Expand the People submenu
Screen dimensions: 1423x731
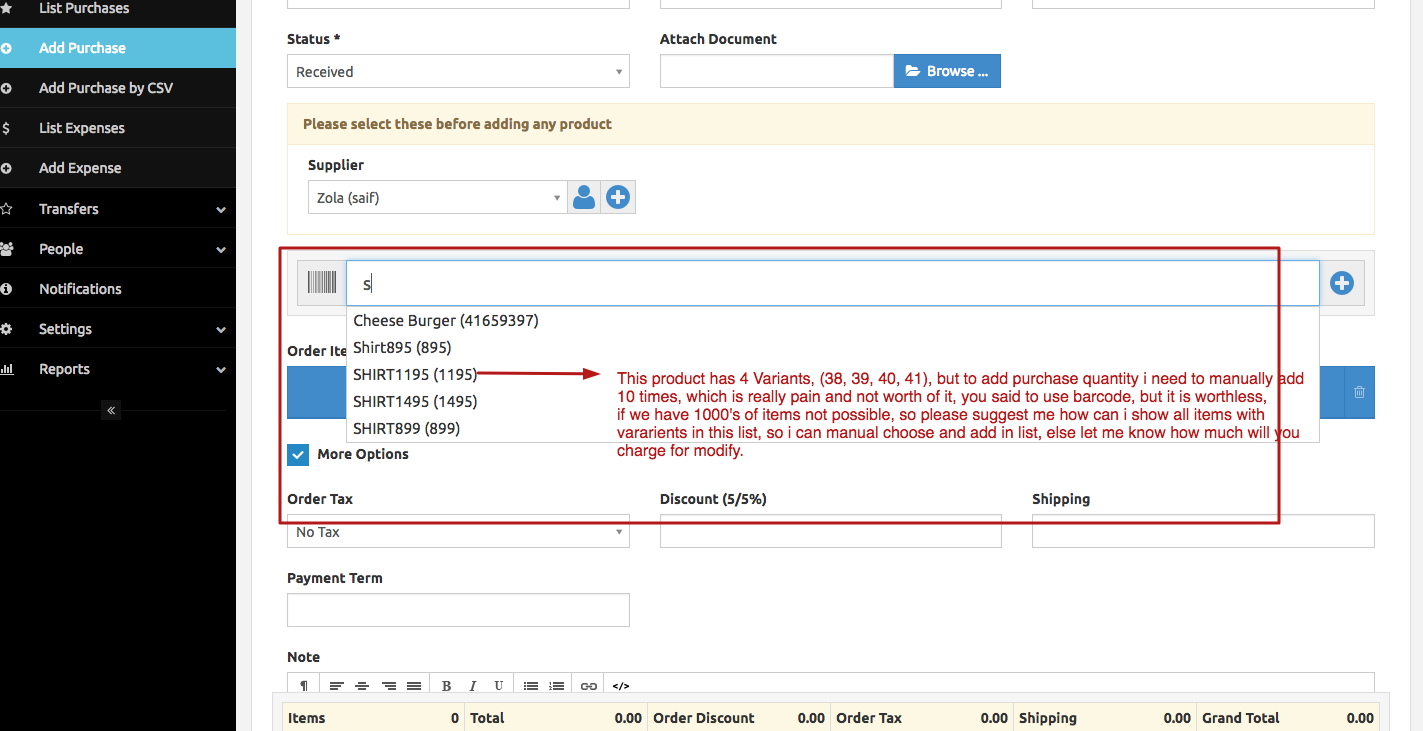pyautogui.click(x=118, y=249)
